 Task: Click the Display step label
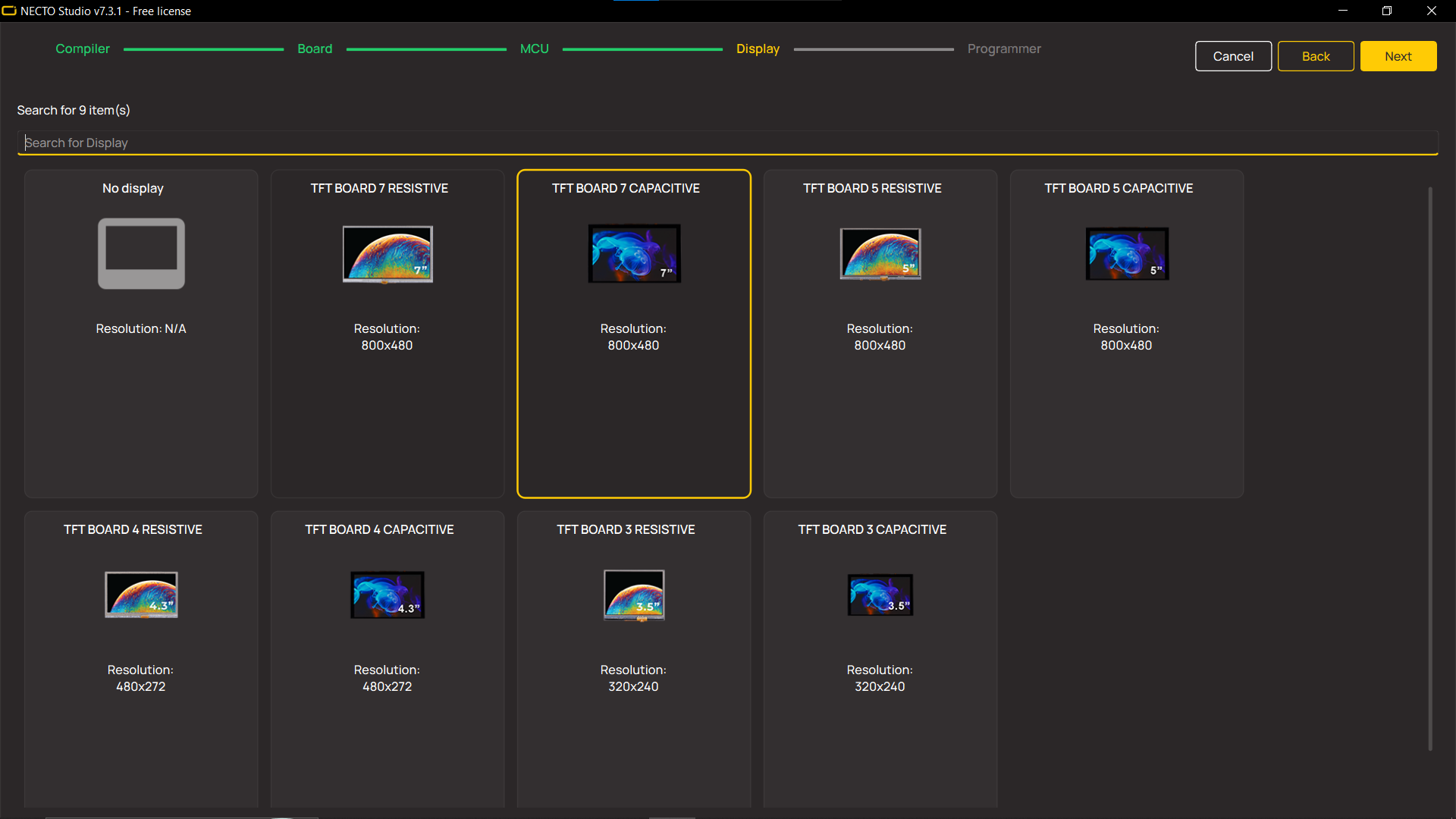tap(758, 49)
